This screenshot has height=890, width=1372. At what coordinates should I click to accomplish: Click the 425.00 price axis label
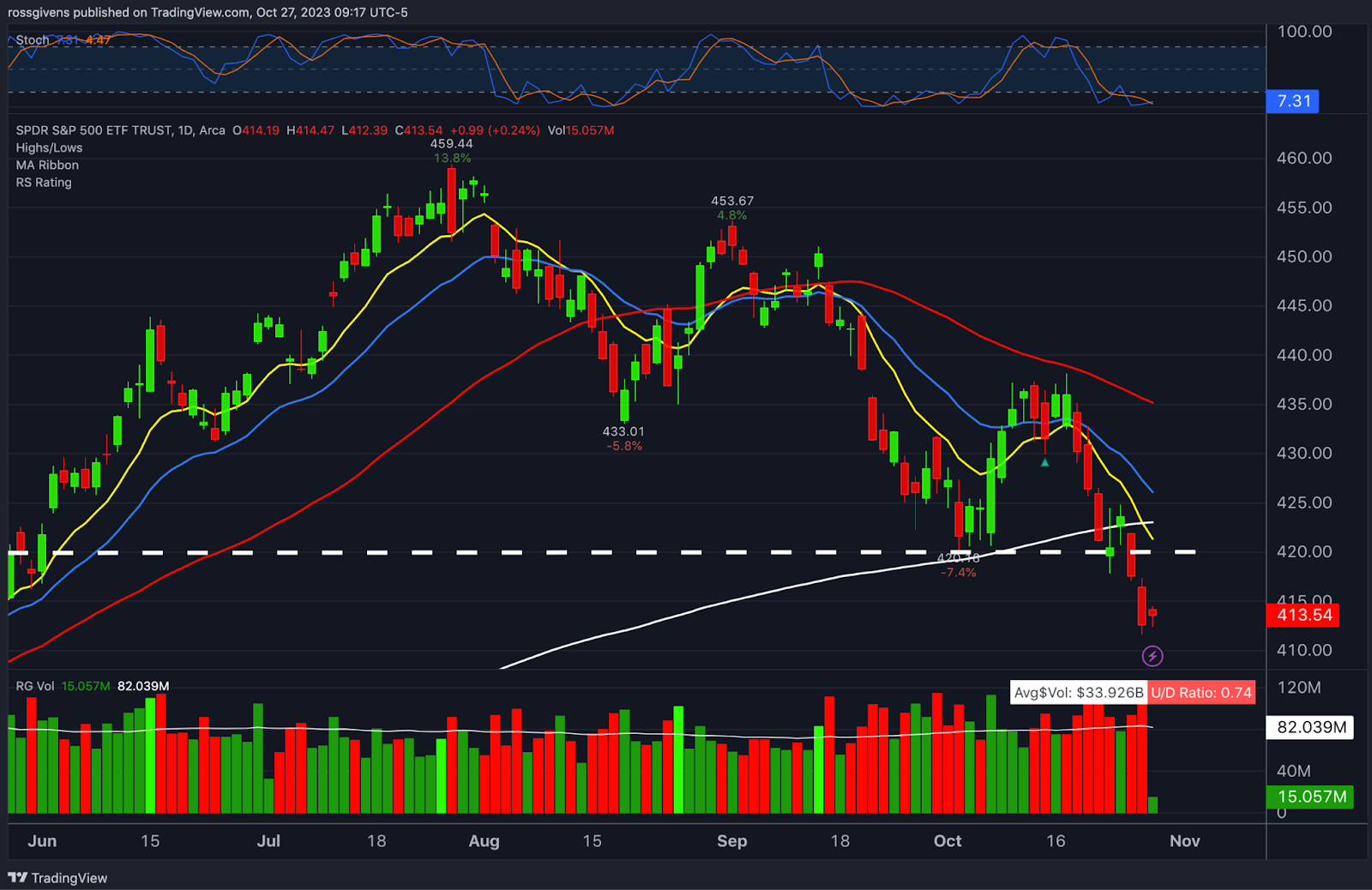click(x=1304, y=502)
